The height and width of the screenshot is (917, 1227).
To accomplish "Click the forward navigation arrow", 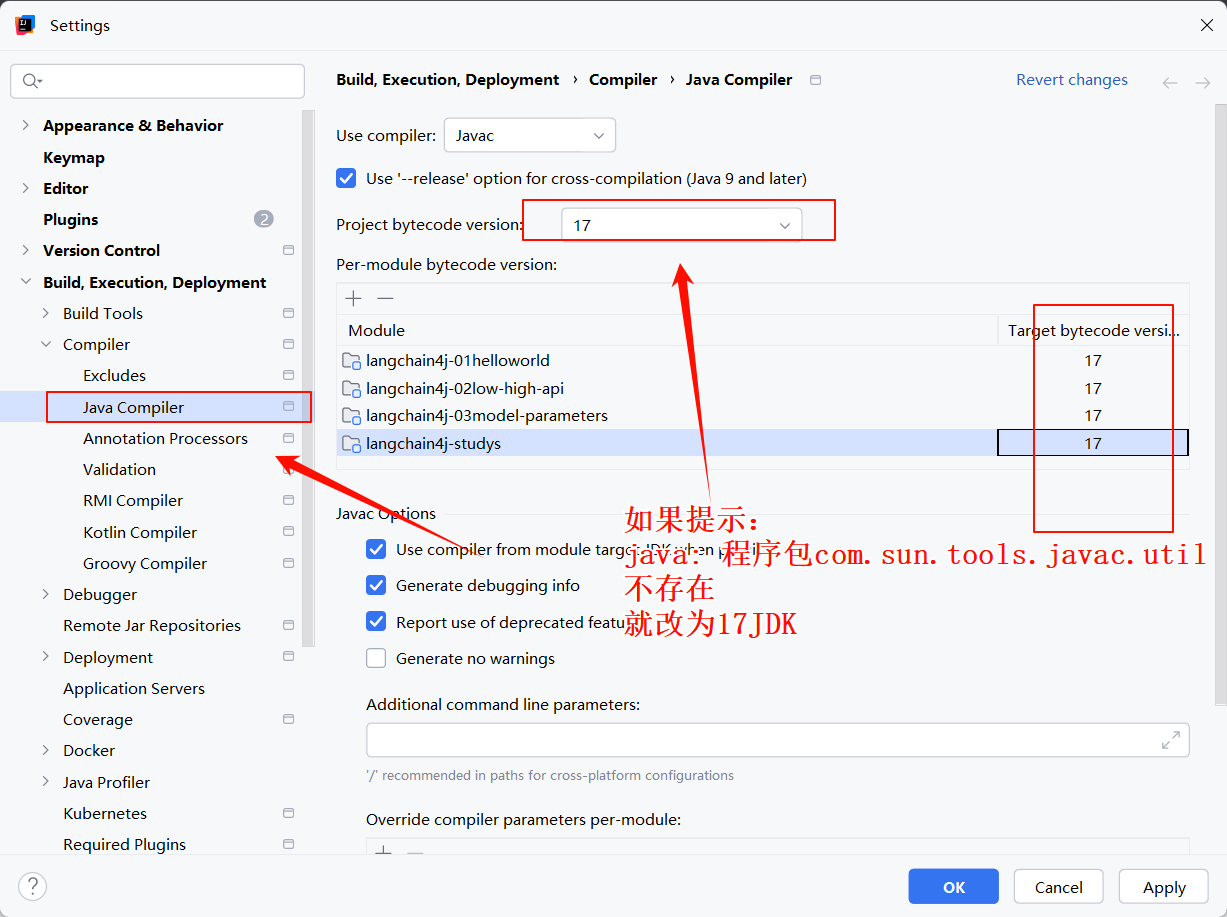I will coord(1203,82).
